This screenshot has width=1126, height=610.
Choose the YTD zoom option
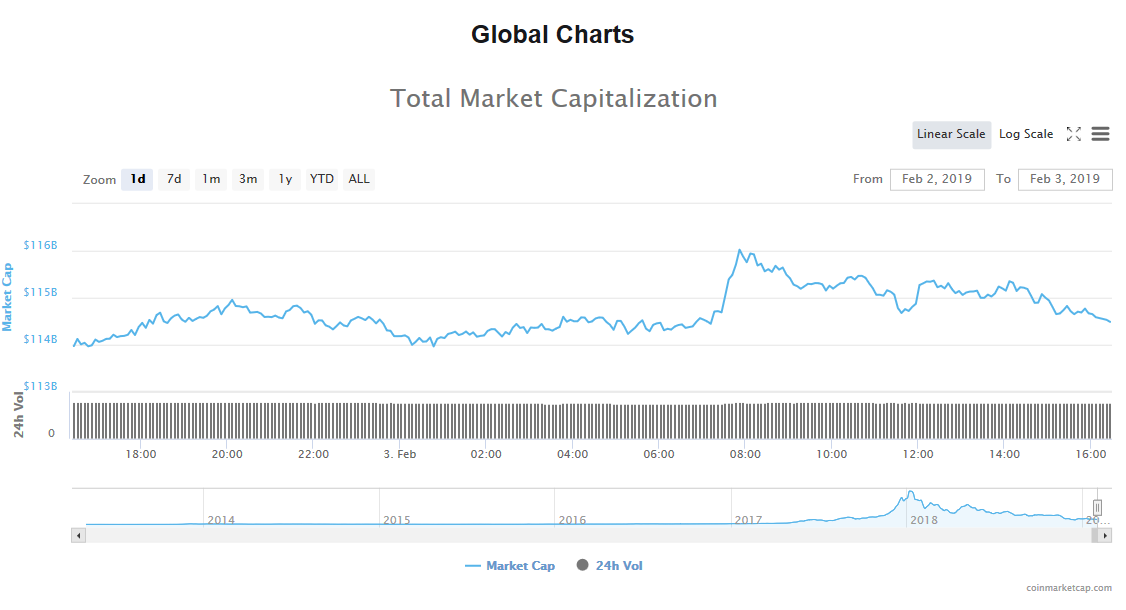point(322,179)
